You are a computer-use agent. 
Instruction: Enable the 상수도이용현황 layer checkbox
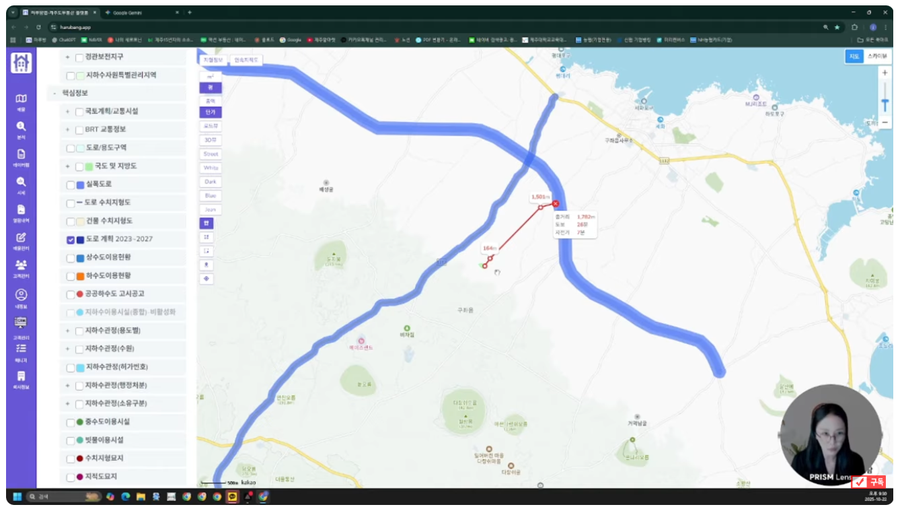click(71, 258)
